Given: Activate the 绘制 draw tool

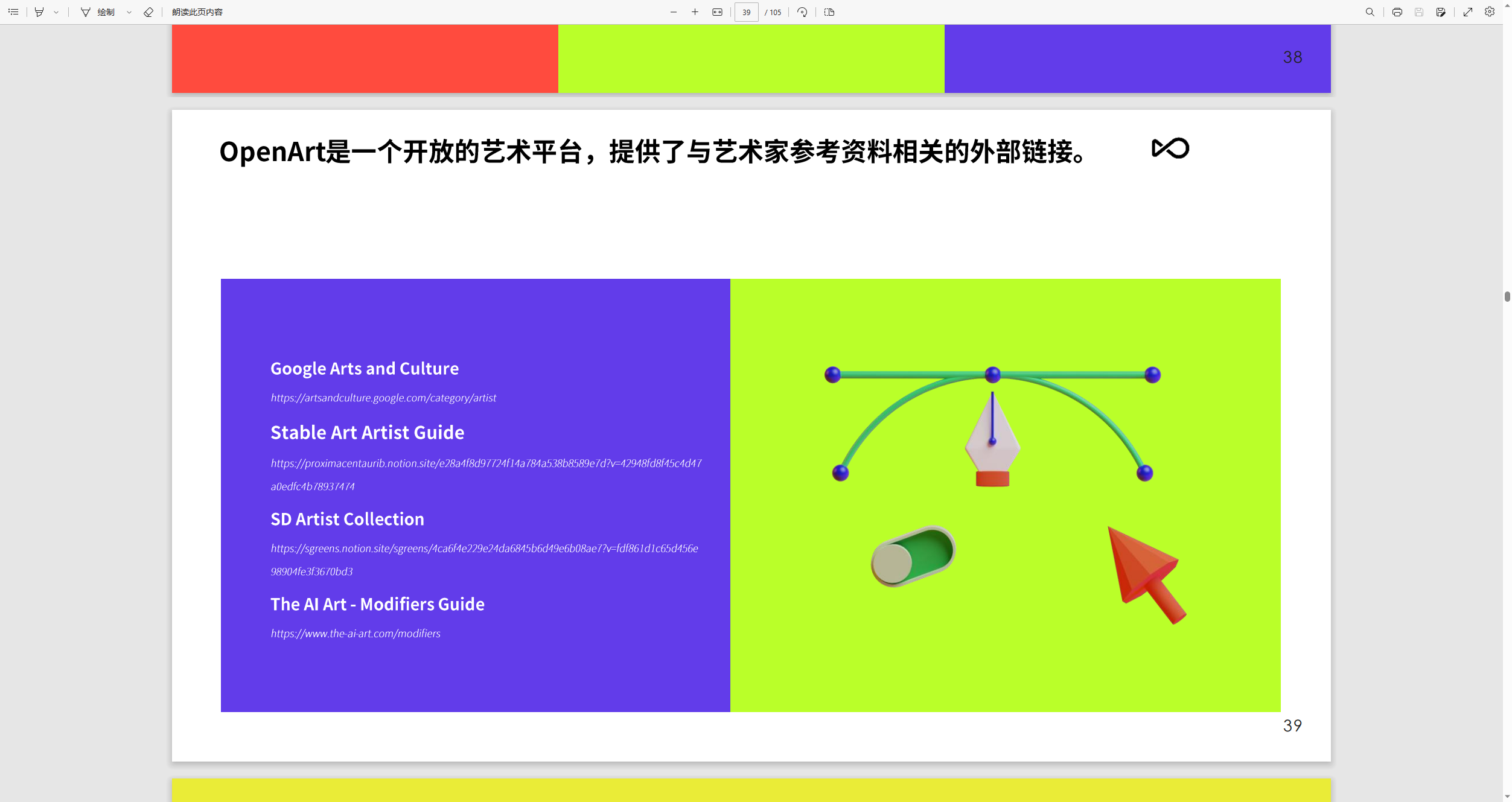Looking at the screenshot, I should coord(98,12).
